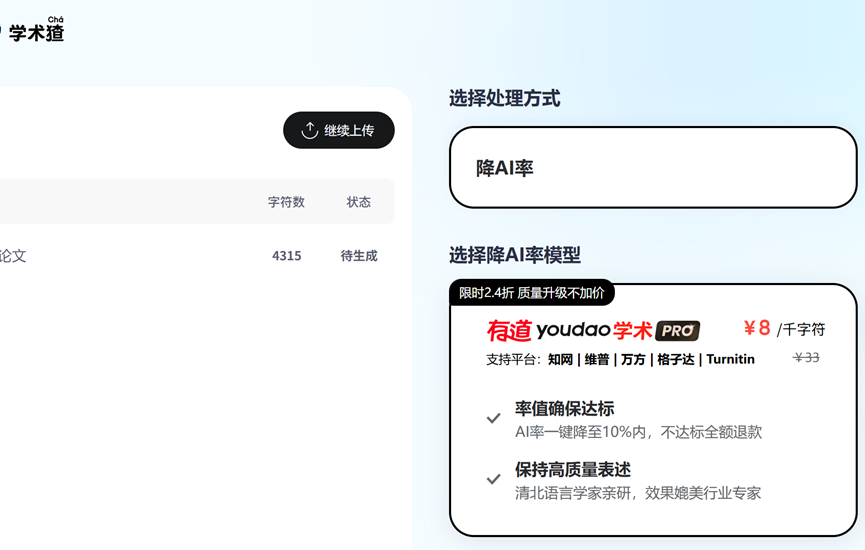The image size is (865, 550).
Task: Click the 选择降AI率模型 section title
Action: click(x=515, y=255)
